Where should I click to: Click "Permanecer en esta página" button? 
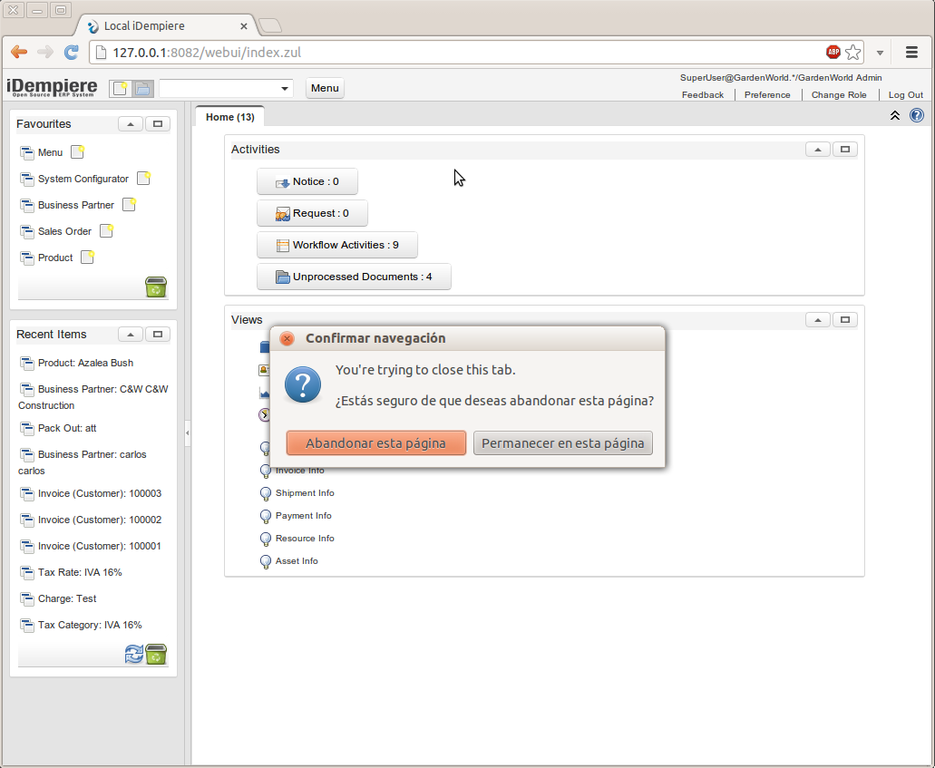tap(563, 443)
